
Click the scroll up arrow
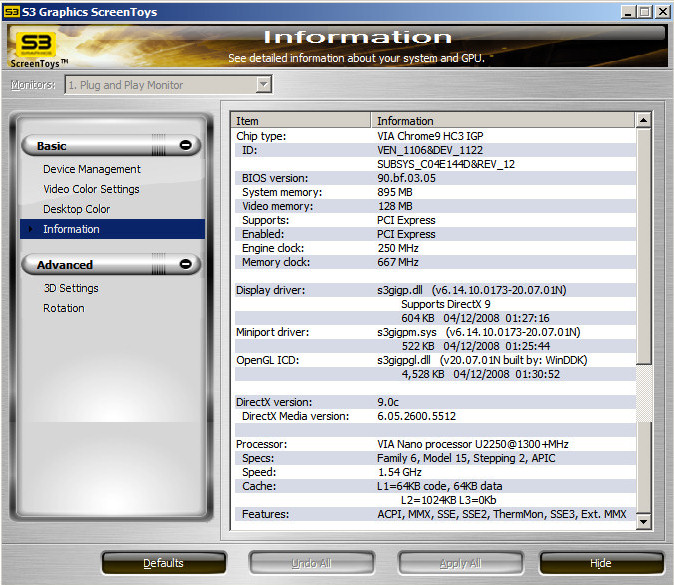point(643,120)
